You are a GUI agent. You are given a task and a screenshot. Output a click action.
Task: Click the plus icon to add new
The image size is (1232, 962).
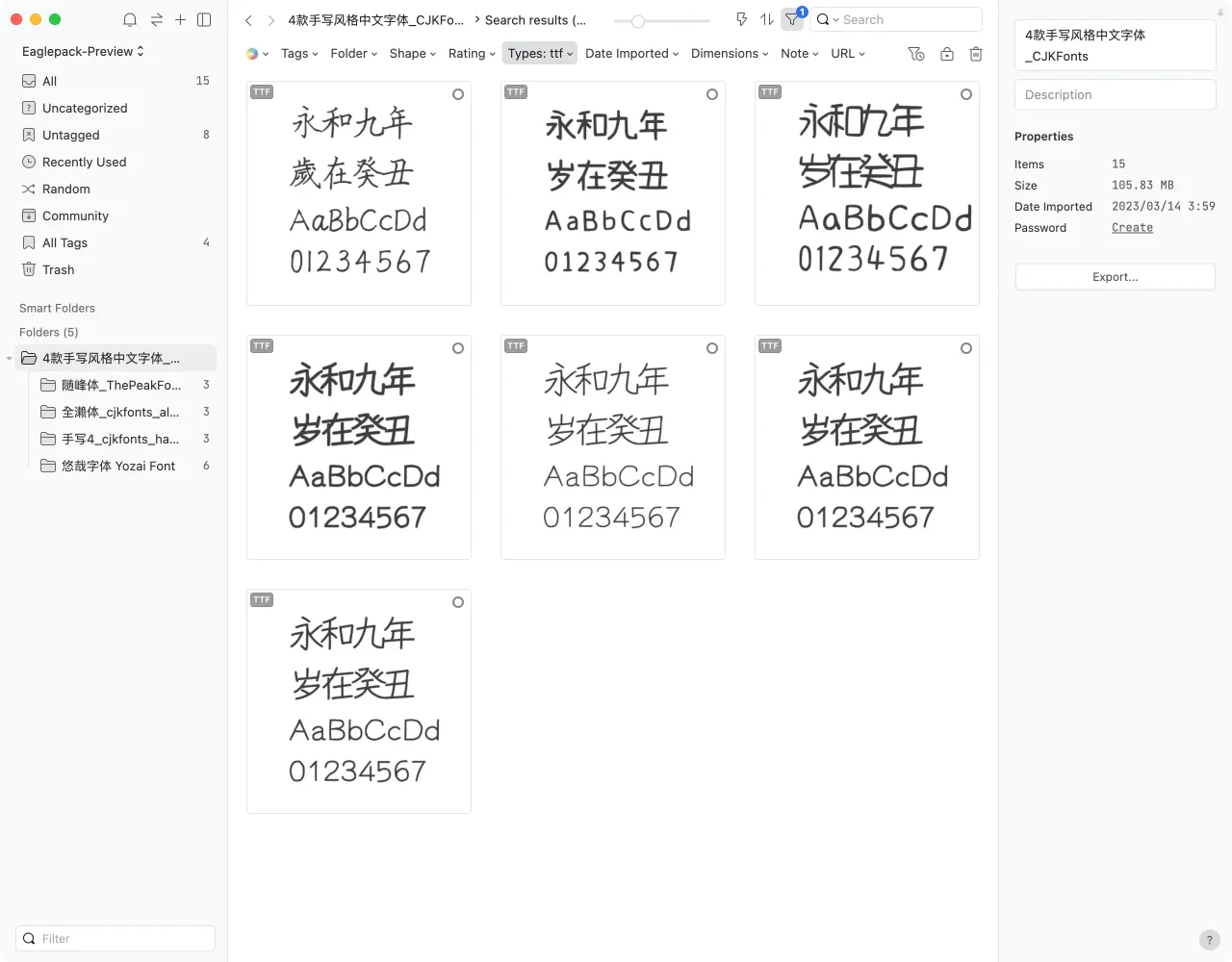click(180, 19)
